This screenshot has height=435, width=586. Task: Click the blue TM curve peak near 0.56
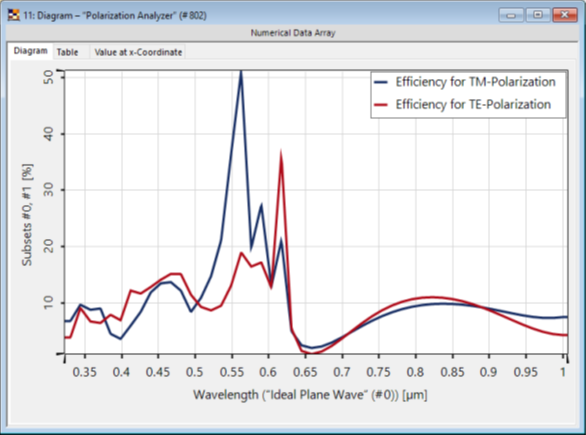tap(241, 73)
